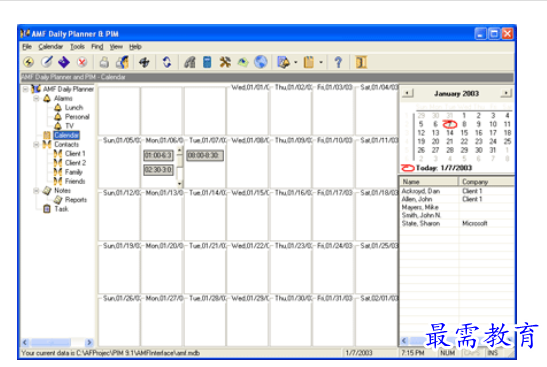The image size is (547, 367).
Task: Open the 01:00-6:3 appointment on Monday
Action: (158, 155)
